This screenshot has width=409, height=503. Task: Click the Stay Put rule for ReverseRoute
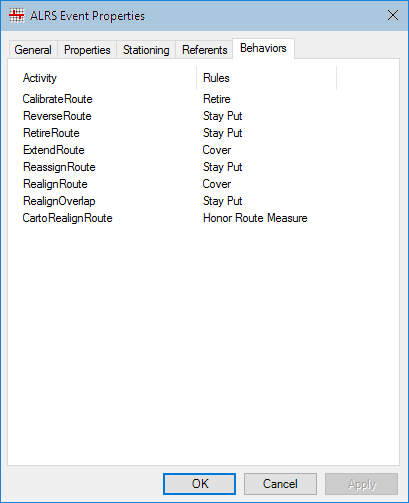[222, 116]
